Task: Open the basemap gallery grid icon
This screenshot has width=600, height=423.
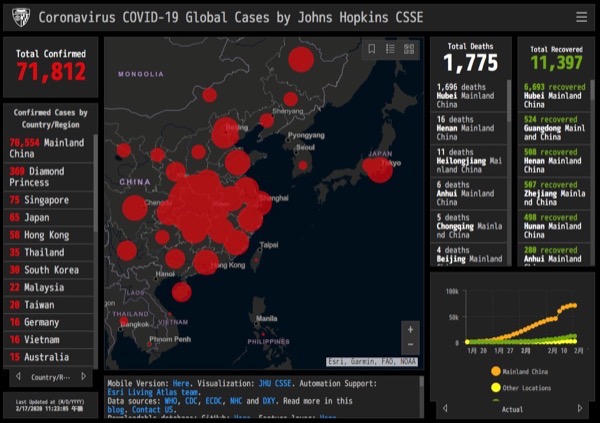Action: tap(409, 49)
